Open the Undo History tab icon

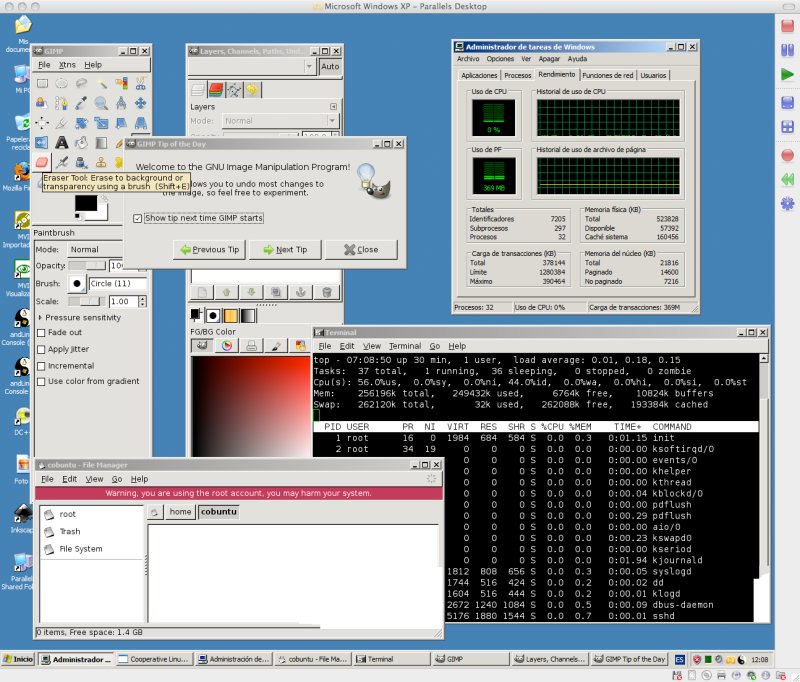pyautogui.click(x=252, y=90)
